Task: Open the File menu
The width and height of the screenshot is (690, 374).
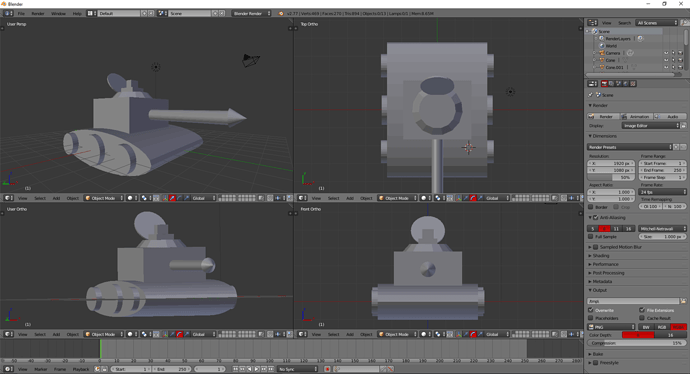Action: 21,14
